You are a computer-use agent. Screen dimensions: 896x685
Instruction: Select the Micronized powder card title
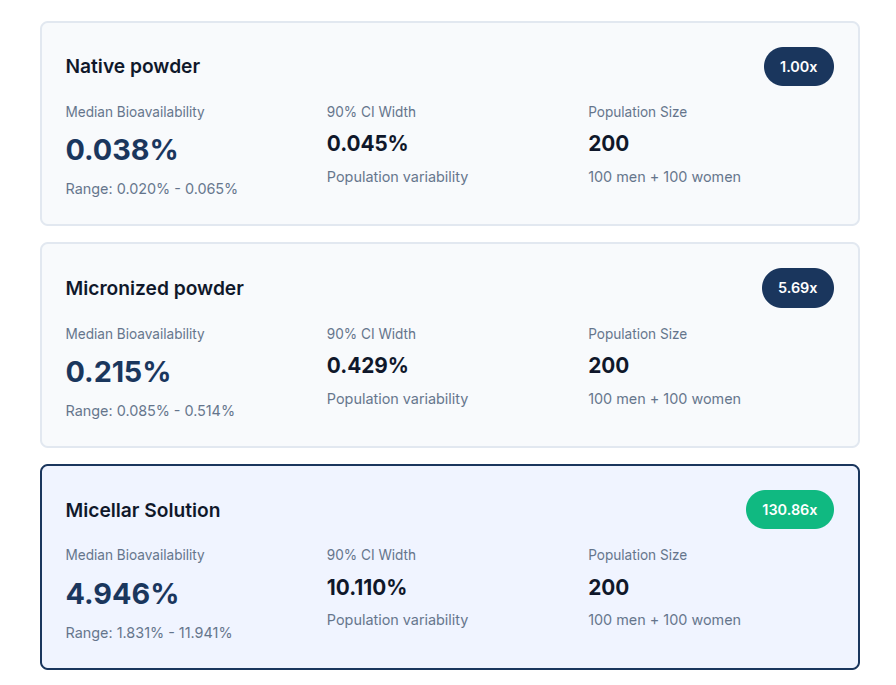[154, 289]
